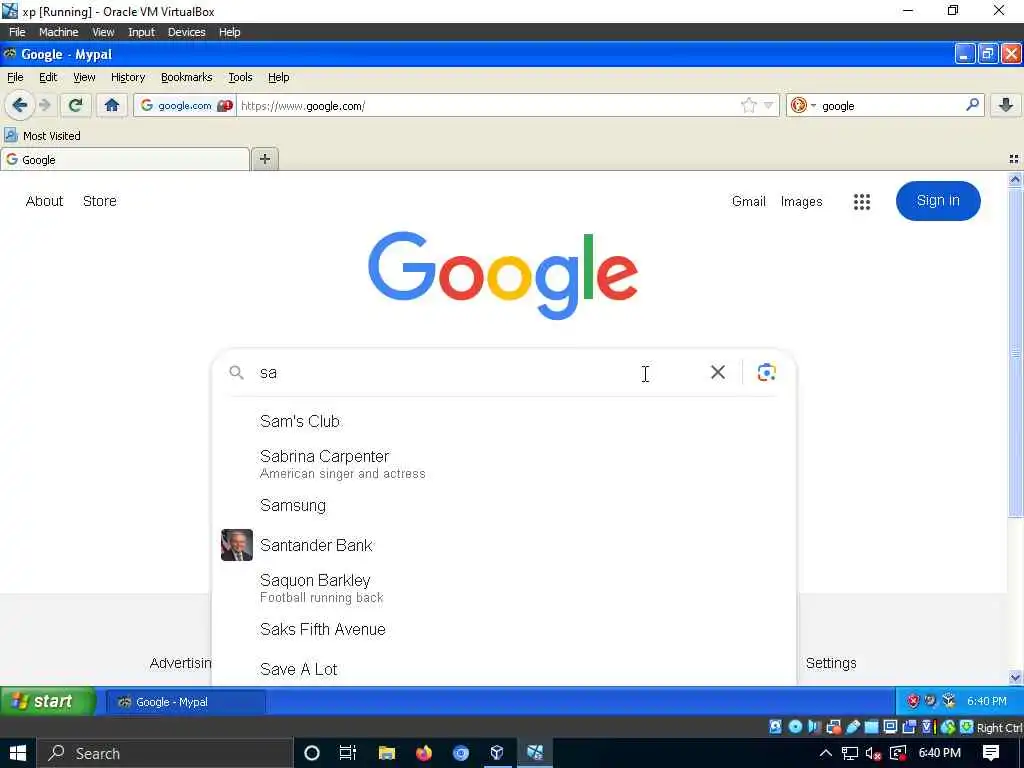Open the URL history dropdown arrow
The height and width of the screenshot is (768, 1024).
769,105
